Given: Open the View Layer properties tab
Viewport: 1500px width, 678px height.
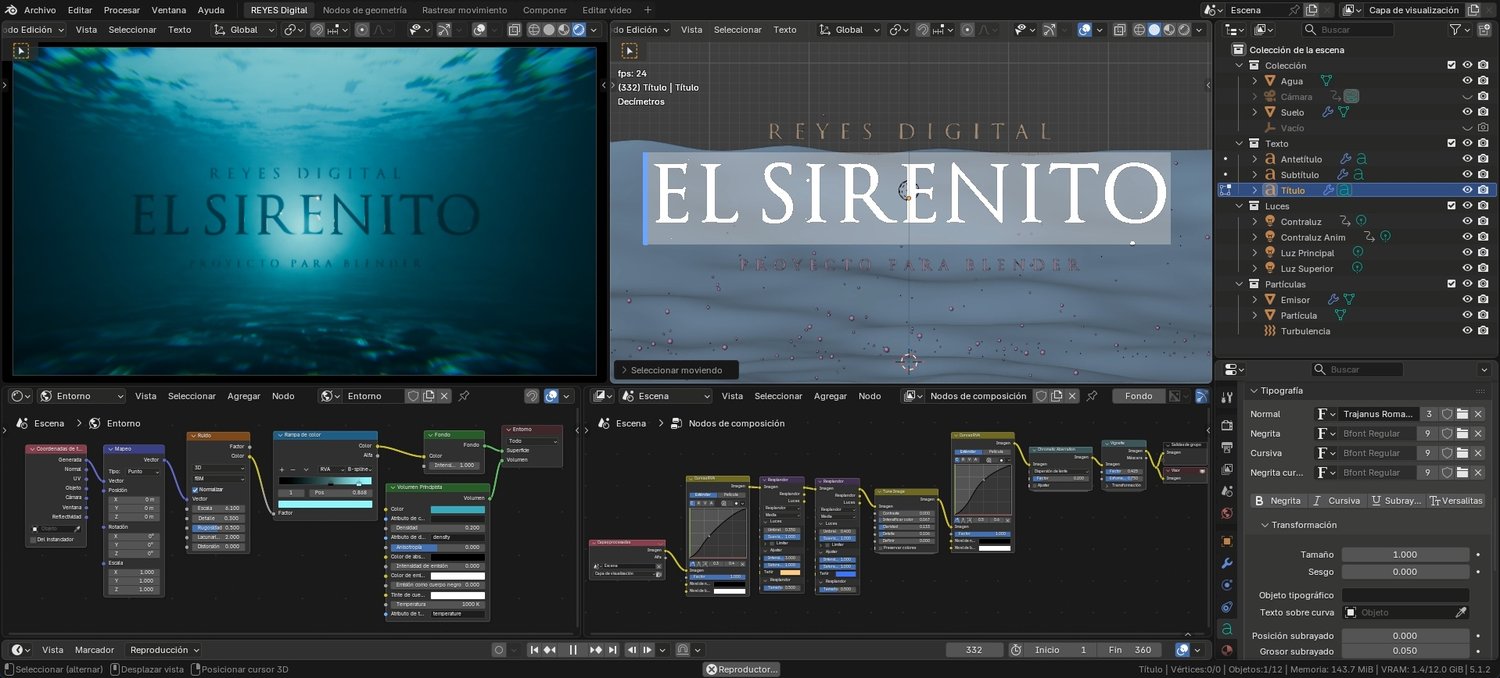Looking at the screenshot, I should 1227,467.
